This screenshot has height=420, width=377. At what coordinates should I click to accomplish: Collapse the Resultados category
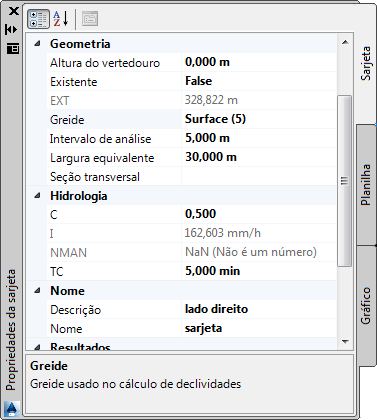point(37,347)
